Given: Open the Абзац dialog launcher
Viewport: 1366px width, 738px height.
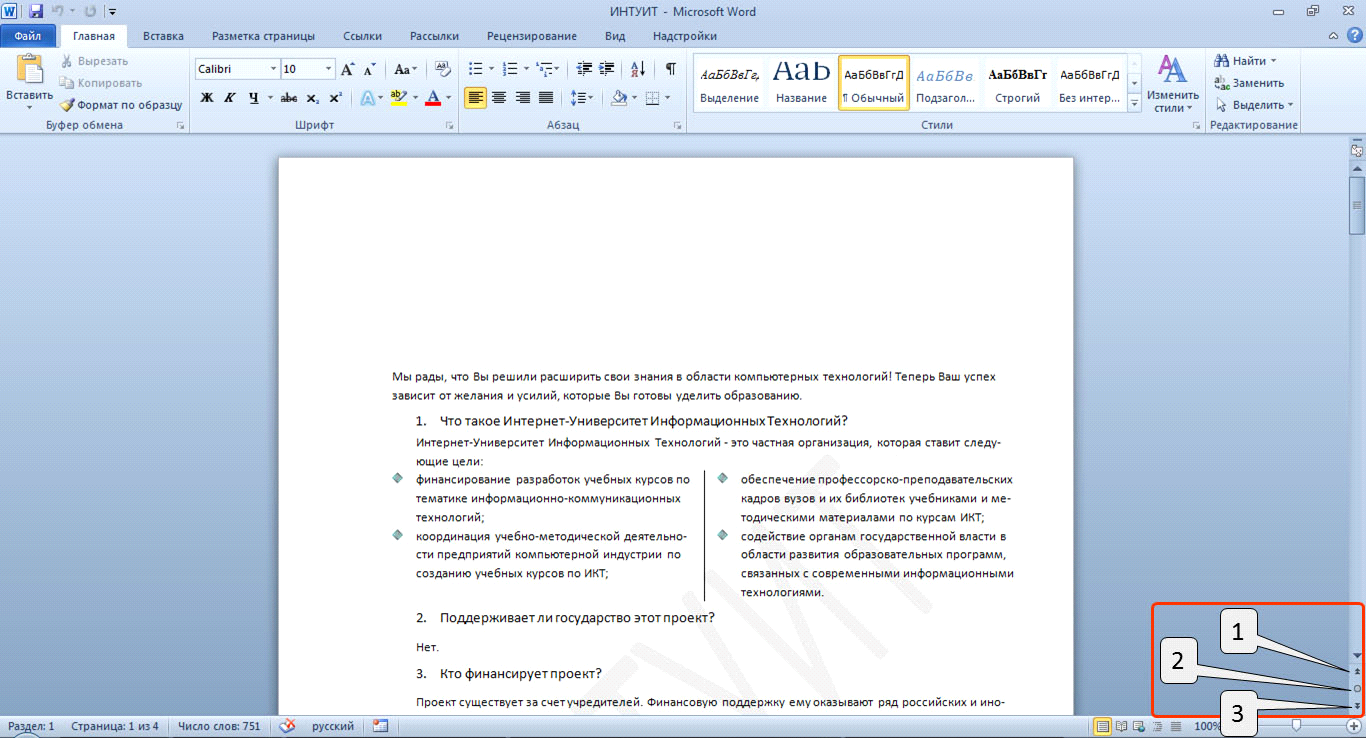Looking at the screenshot, I should click(677, 126).
